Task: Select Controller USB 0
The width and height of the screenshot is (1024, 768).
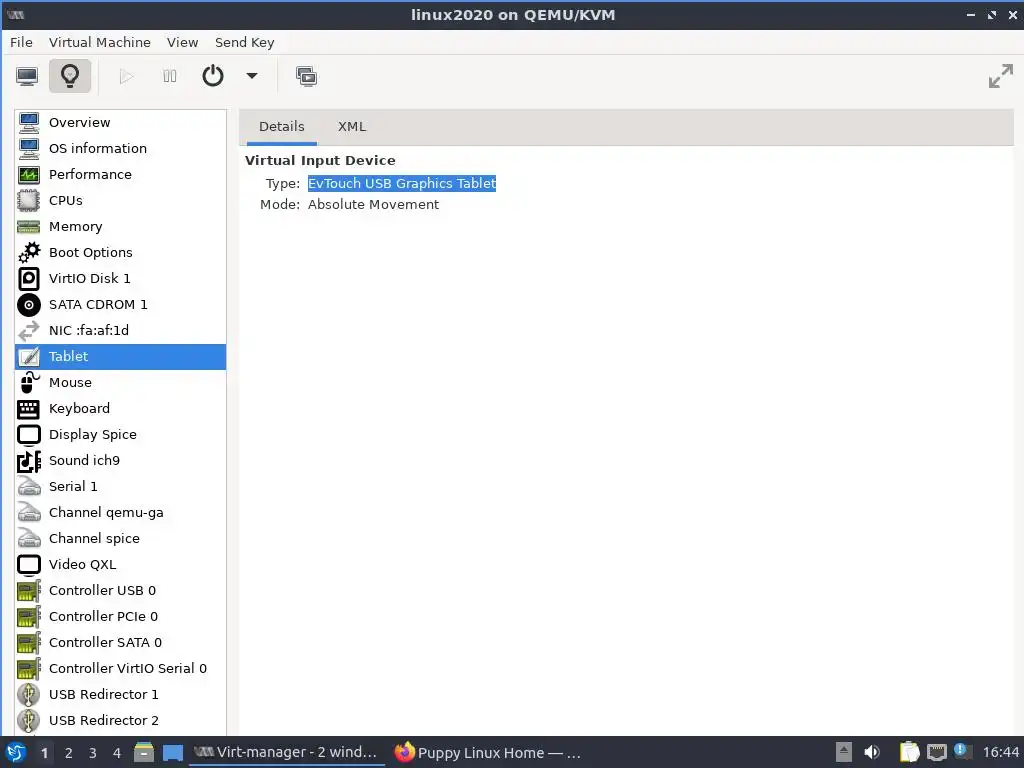Action: [121, 590]
